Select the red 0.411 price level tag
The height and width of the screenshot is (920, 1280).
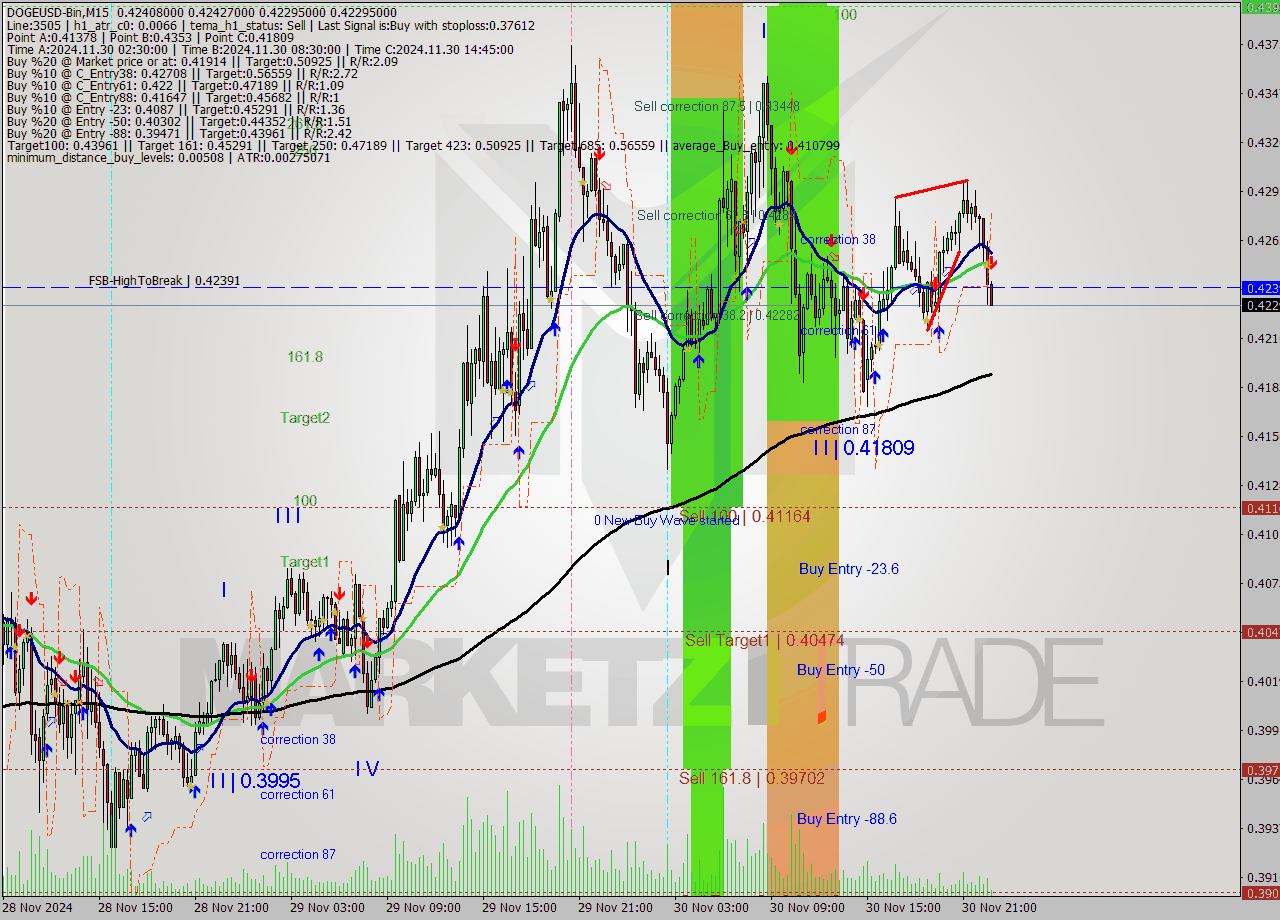click(x=1259, y=508)
